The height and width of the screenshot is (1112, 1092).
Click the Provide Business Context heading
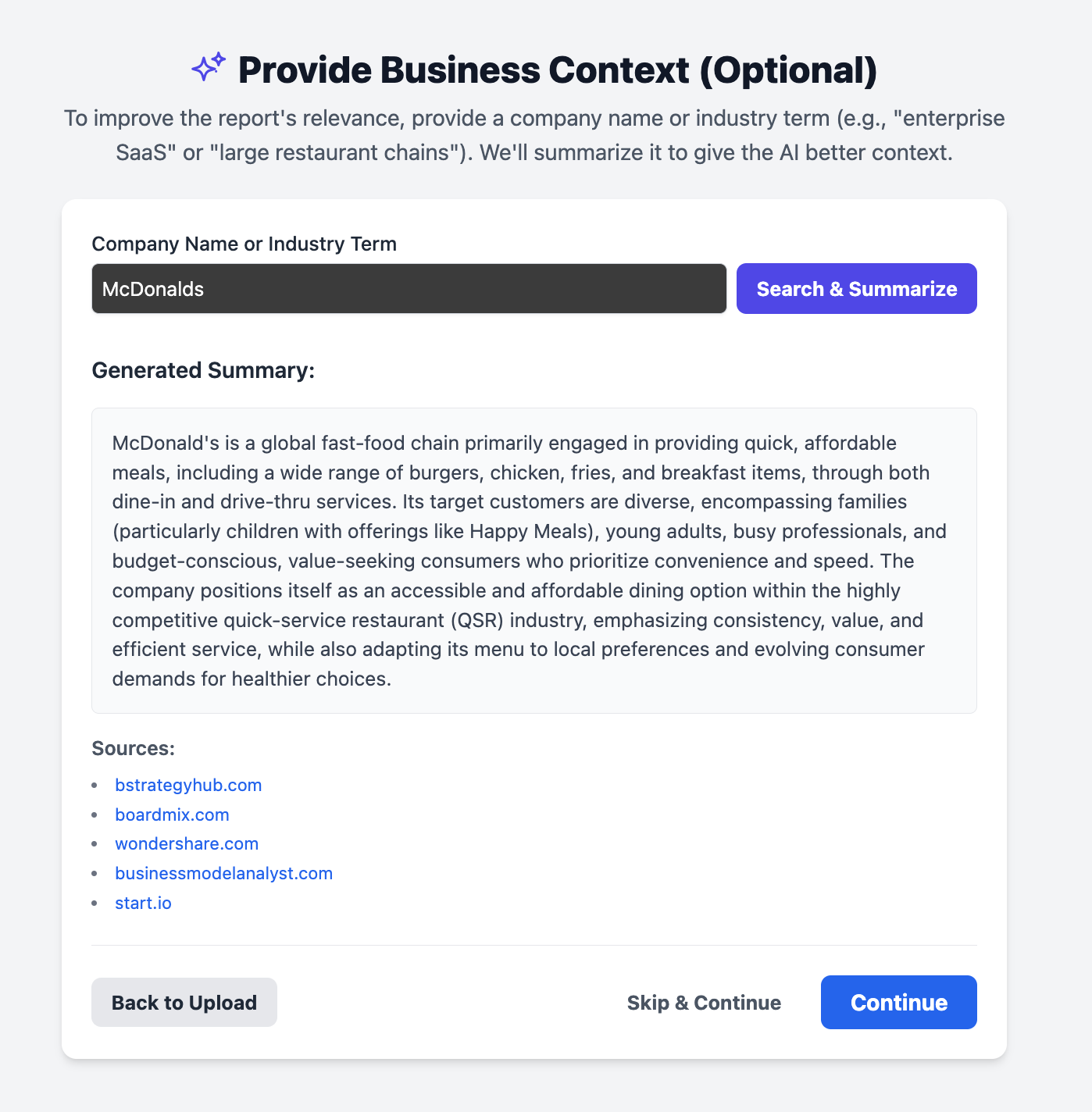point(558,69)
